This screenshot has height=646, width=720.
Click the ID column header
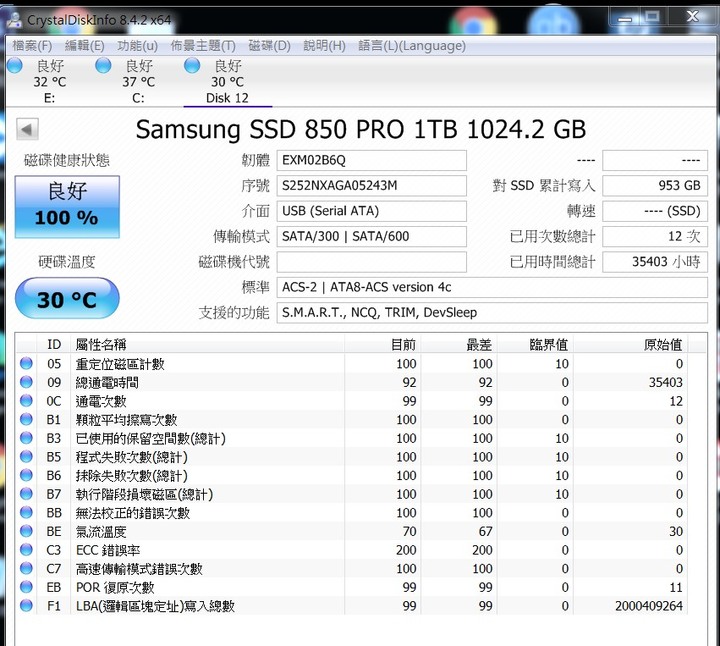[x=54, y=344]
